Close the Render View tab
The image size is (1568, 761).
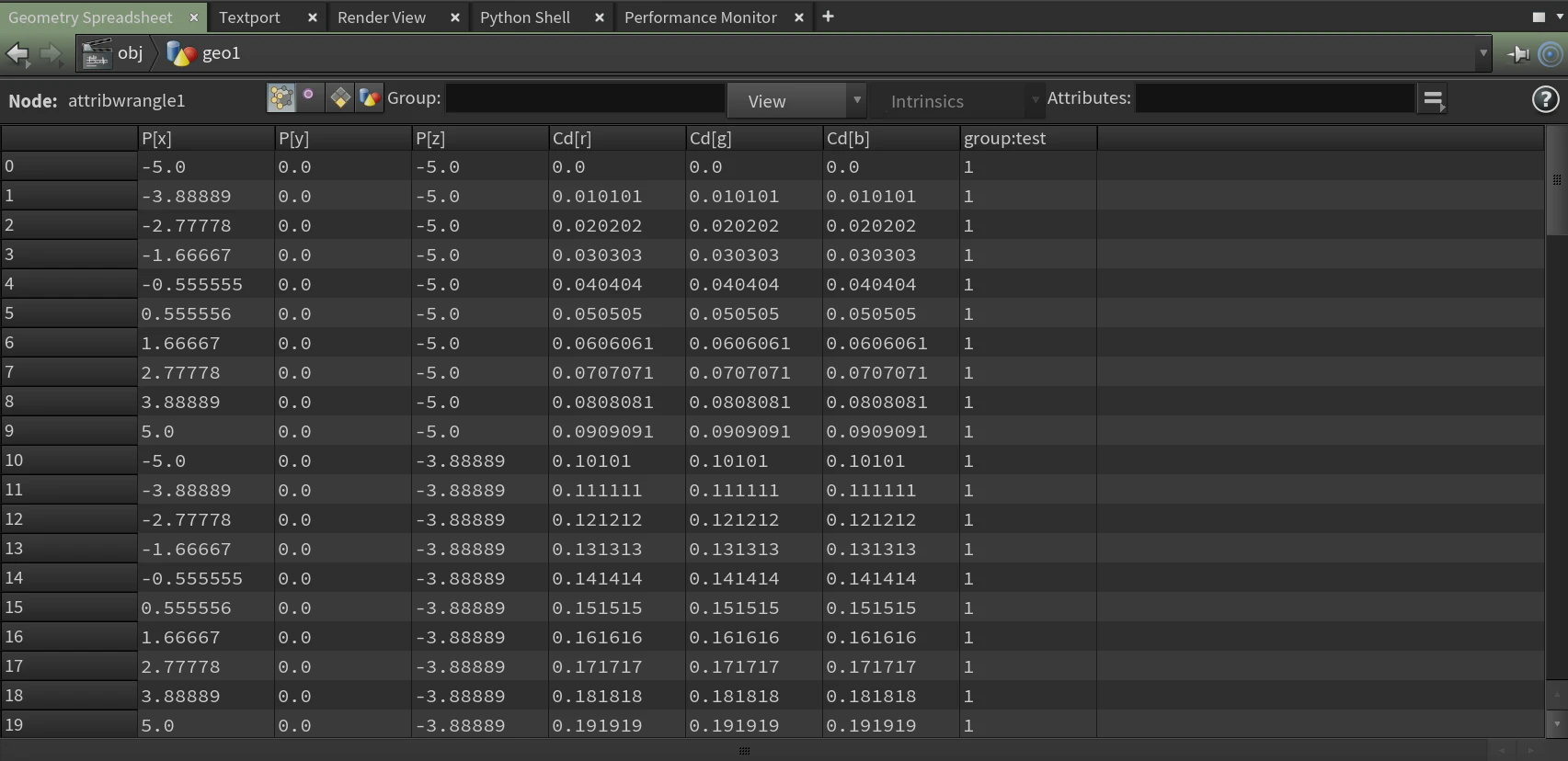455,17
